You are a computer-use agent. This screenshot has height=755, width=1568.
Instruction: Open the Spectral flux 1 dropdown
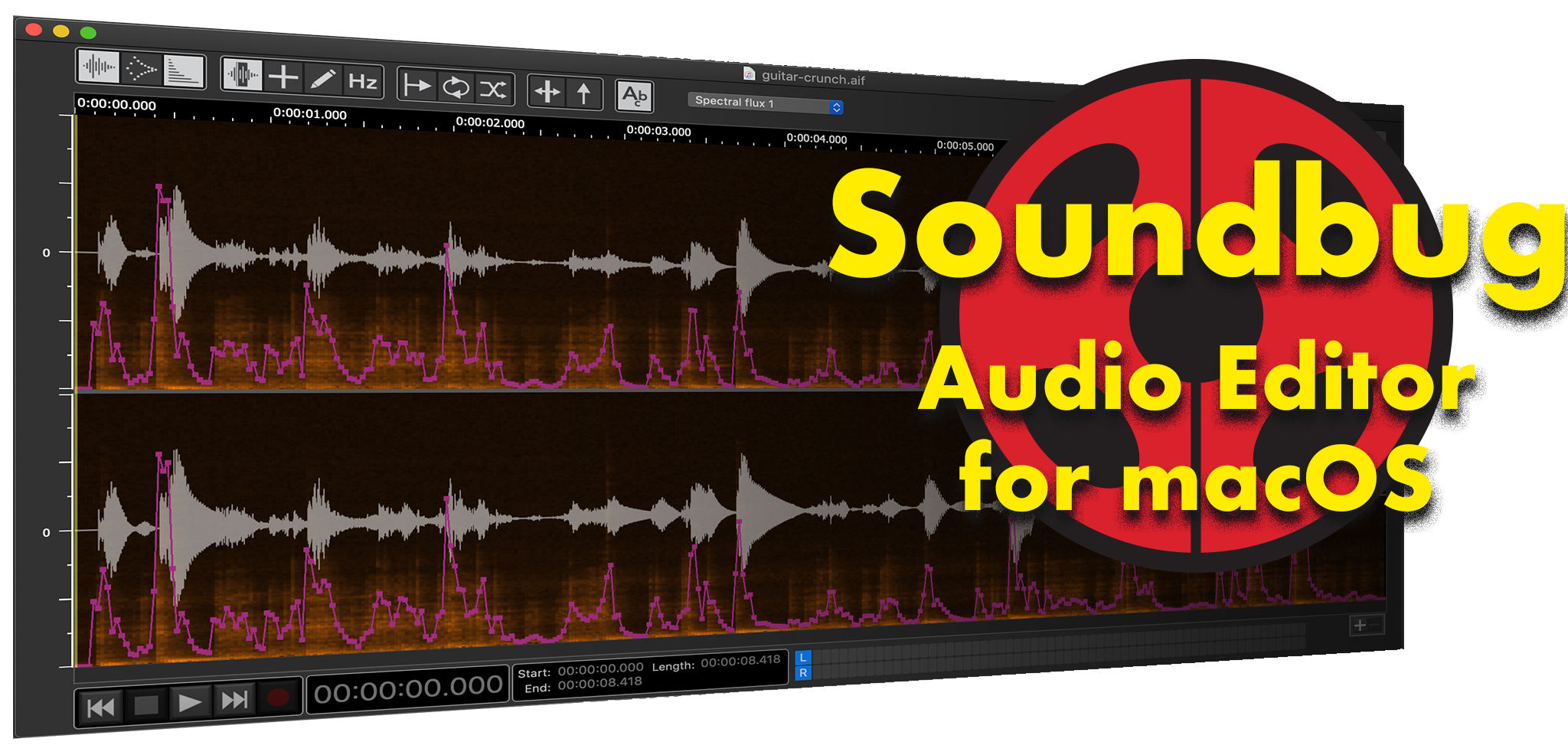tap(766, 103)
